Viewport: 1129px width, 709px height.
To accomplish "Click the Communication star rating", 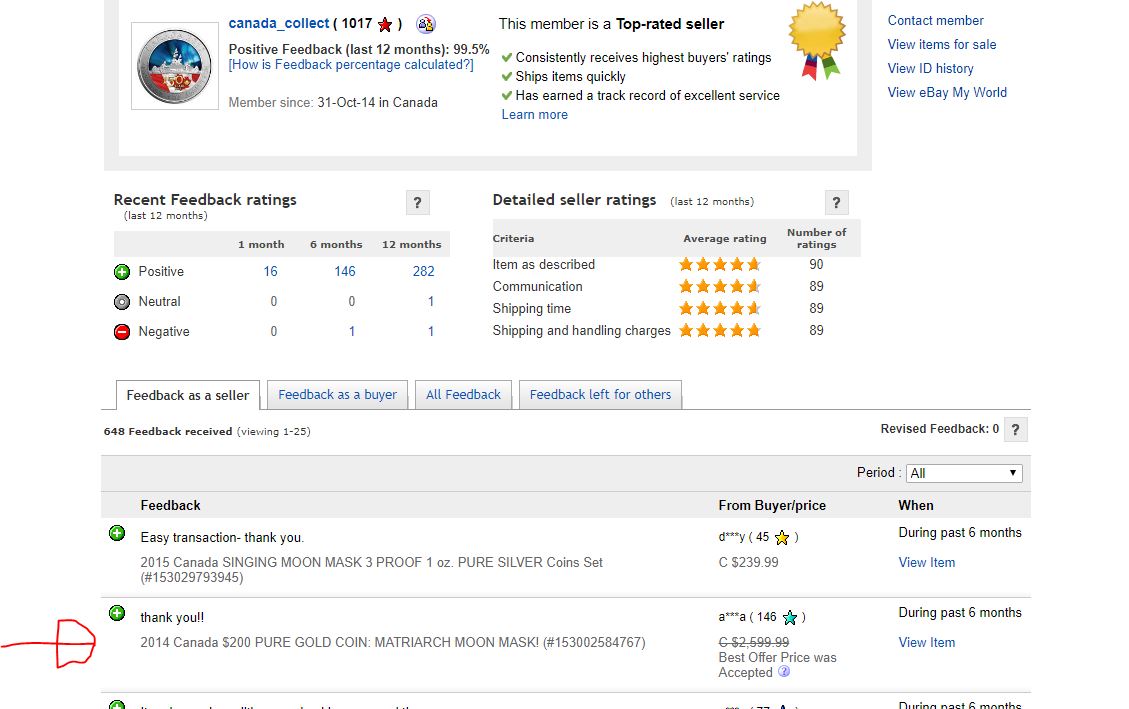I will coord(719,286).
